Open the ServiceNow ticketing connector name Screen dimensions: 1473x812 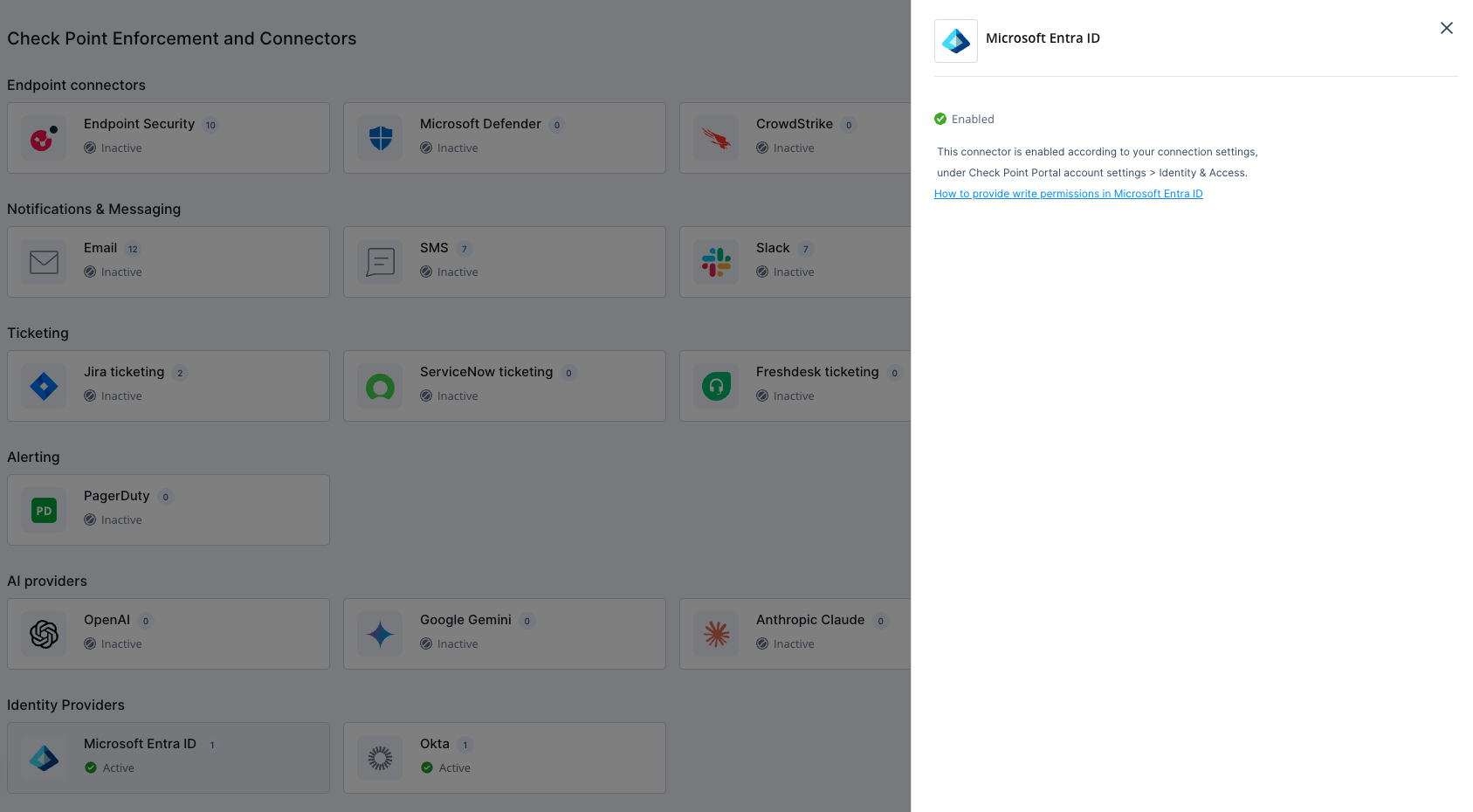point(486,372)
